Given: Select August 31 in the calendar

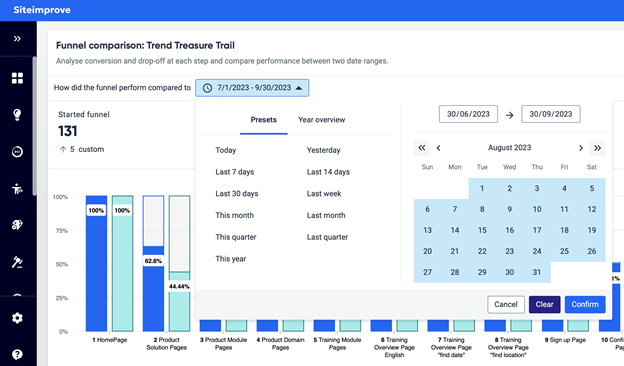Looking at the screenshot, I should (x=537, y=273).
